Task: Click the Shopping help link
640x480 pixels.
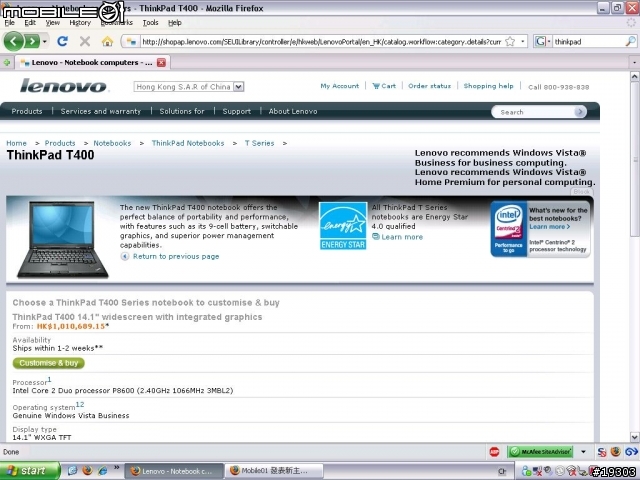Action: click(x=488, y=86)
